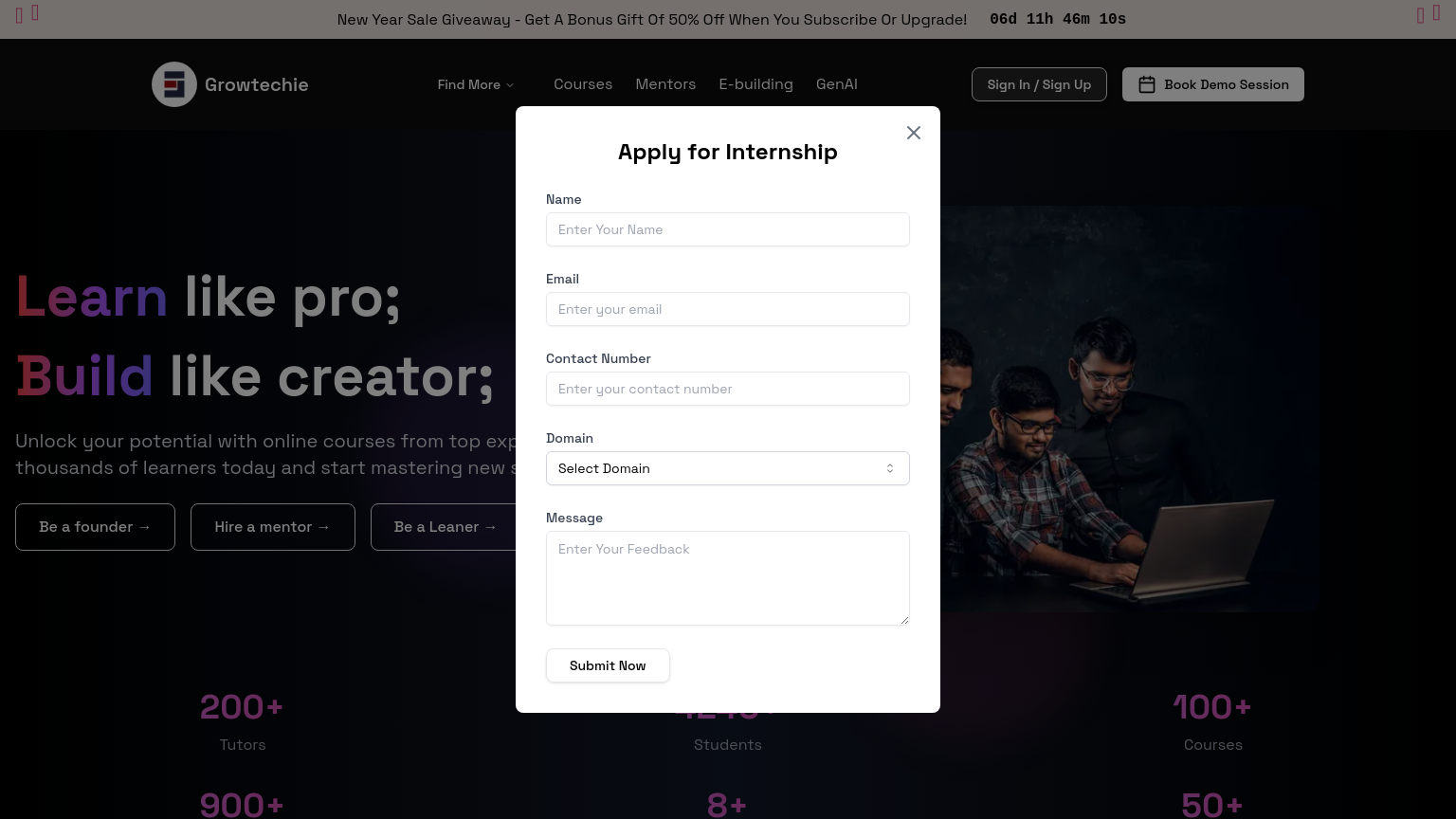The width and height of the screenshot is (1456, 819).
Task: Click the calendar icon in Book Demo Session
Action: (x=1147, y=84)
